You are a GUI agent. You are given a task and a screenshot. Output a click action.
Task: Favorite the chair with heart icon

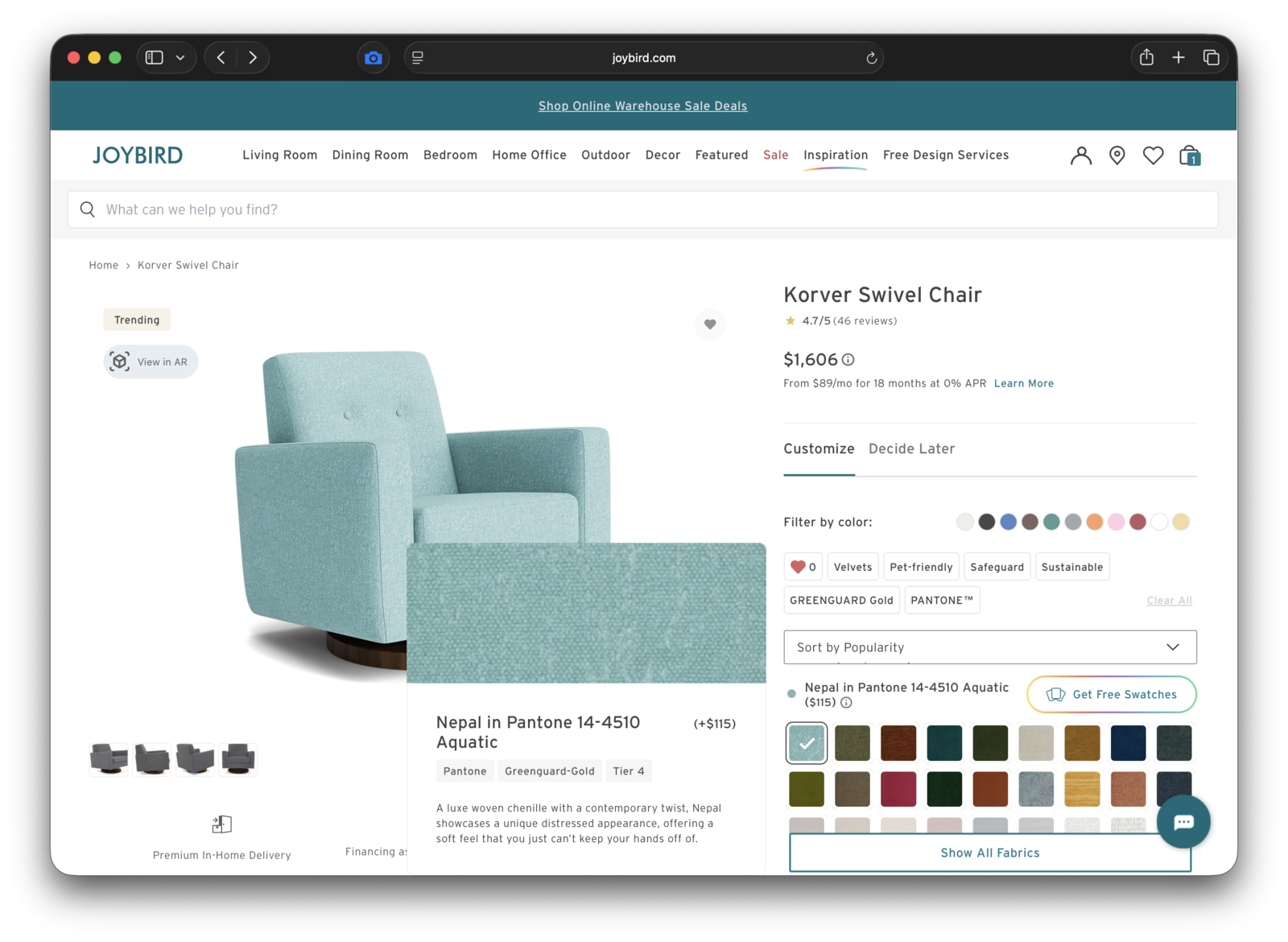709,324
